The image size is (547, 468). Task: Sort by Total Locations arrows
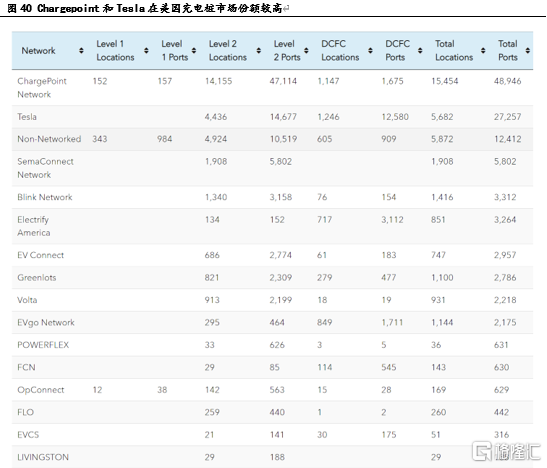pos(483,51)
